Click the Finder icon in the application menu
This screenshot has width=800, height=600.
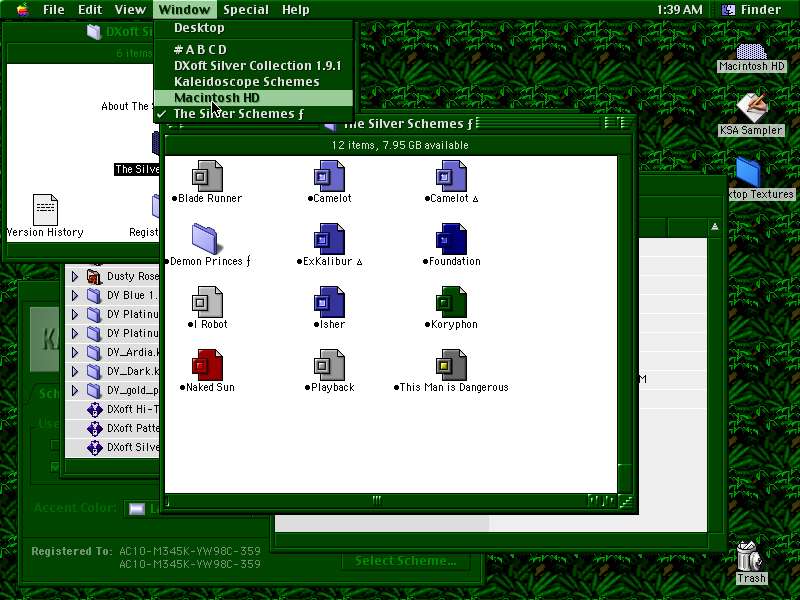728,10
